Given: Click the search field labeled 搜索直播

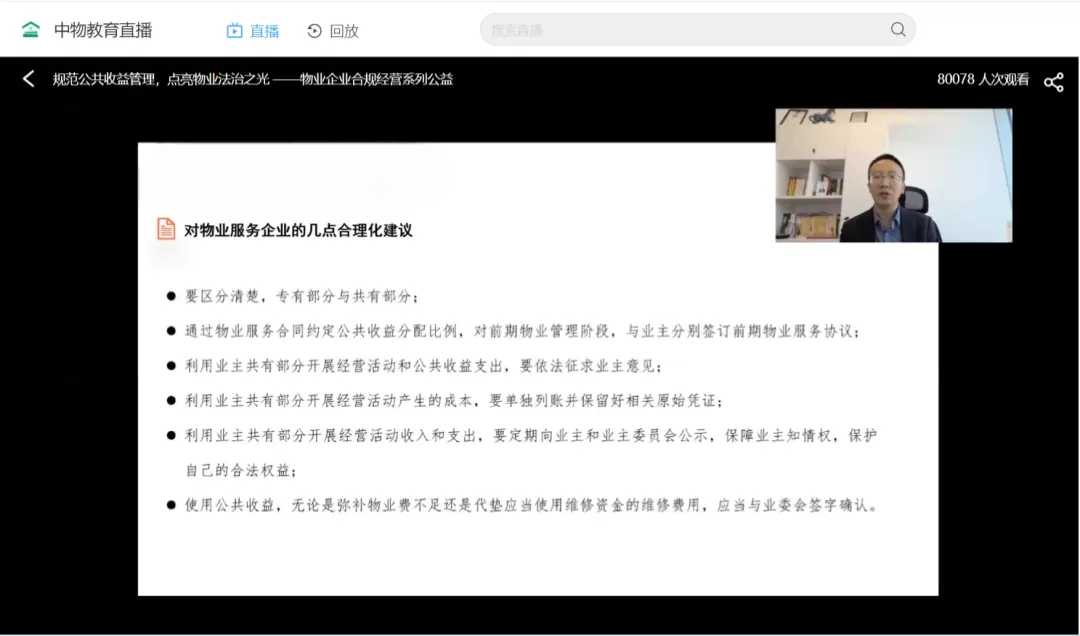Looking at the screenshot, I should 650,30.
